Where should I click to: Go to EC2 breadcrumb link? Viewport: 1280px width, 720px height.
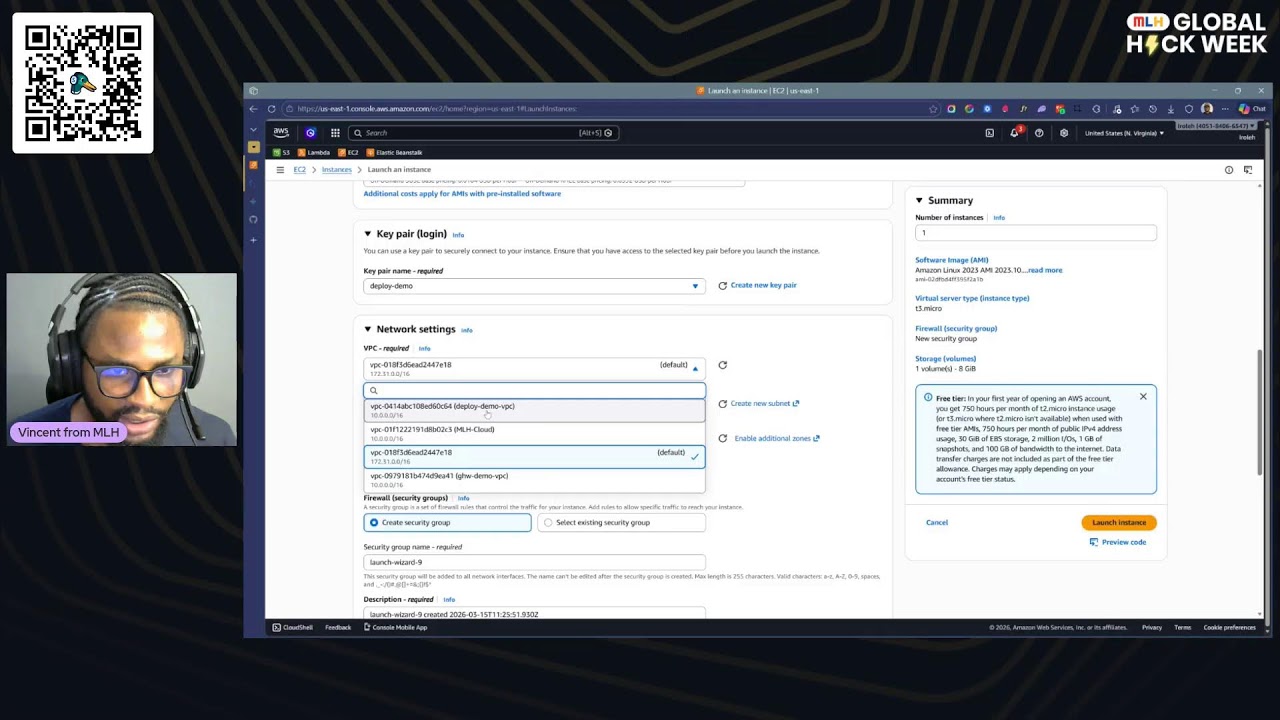[x=299, y=170]
